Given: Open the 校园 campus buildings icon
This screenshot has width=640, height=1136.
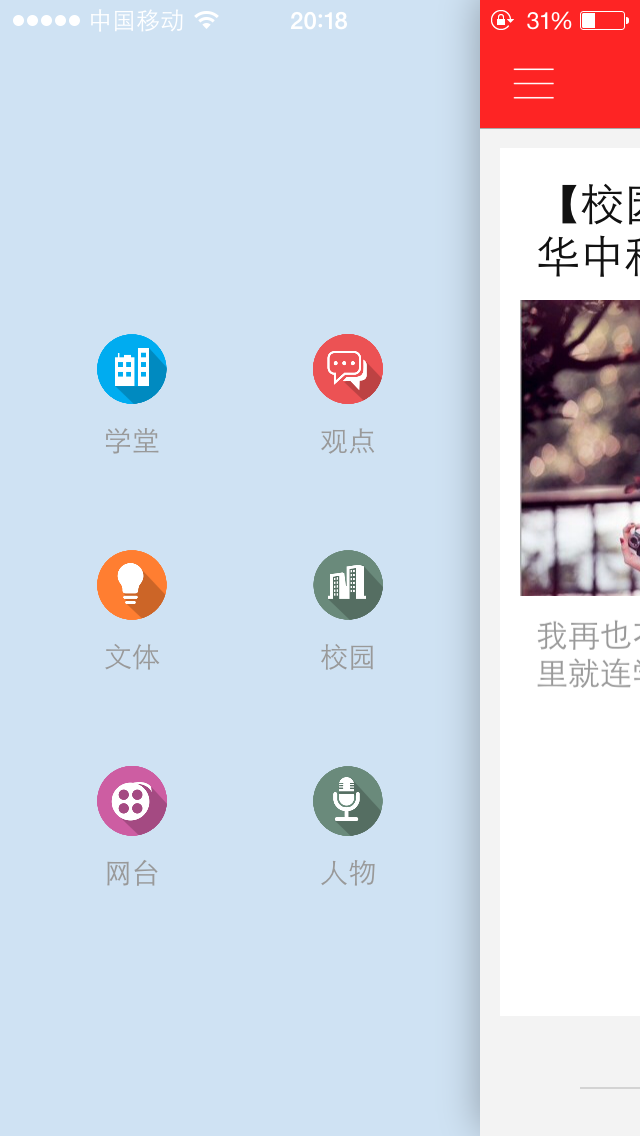Looking at the screenshot, I should point(348,585).
